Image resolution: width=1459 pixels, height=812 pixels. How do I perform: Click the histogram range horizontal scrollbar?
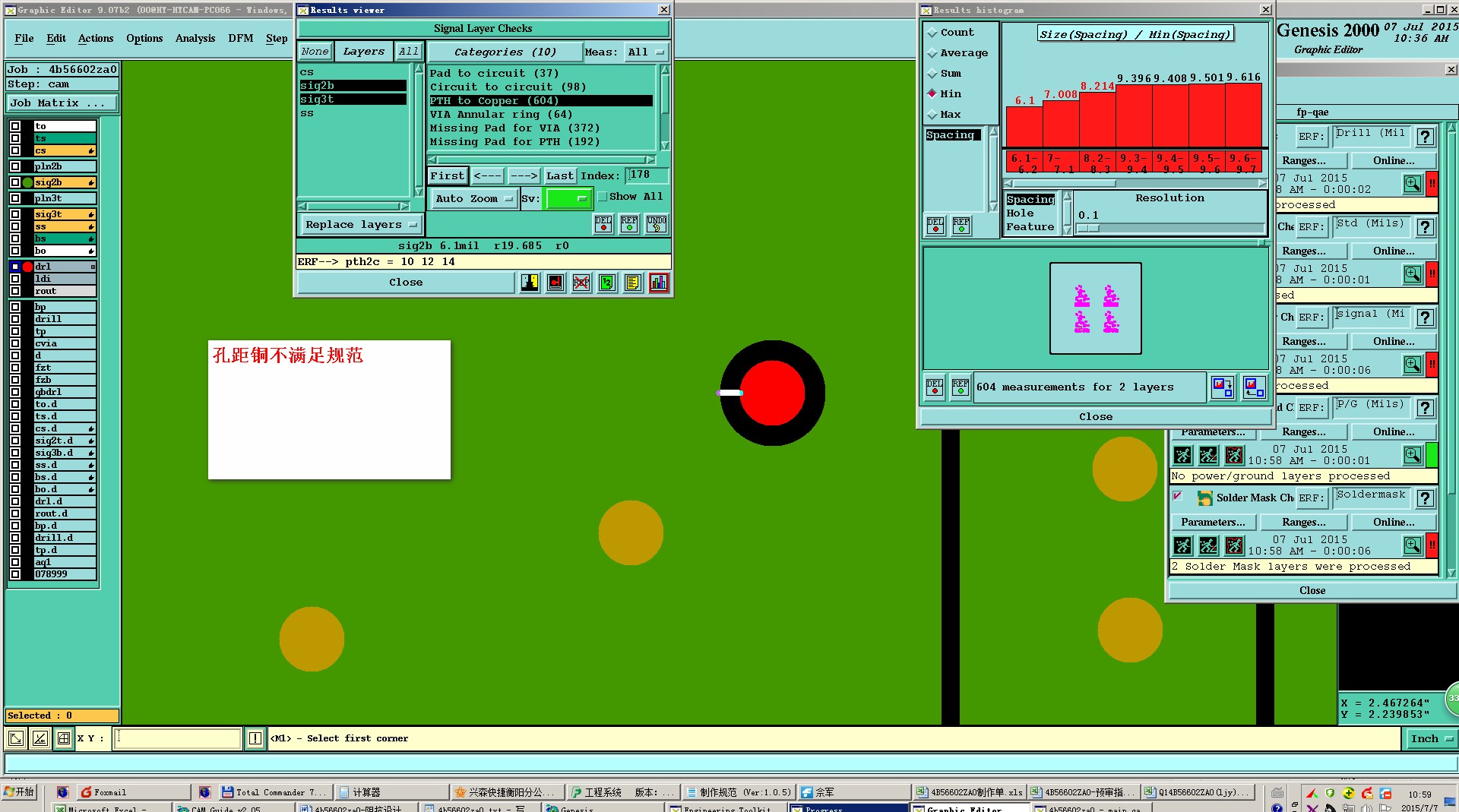click(x=1134, y=183)
